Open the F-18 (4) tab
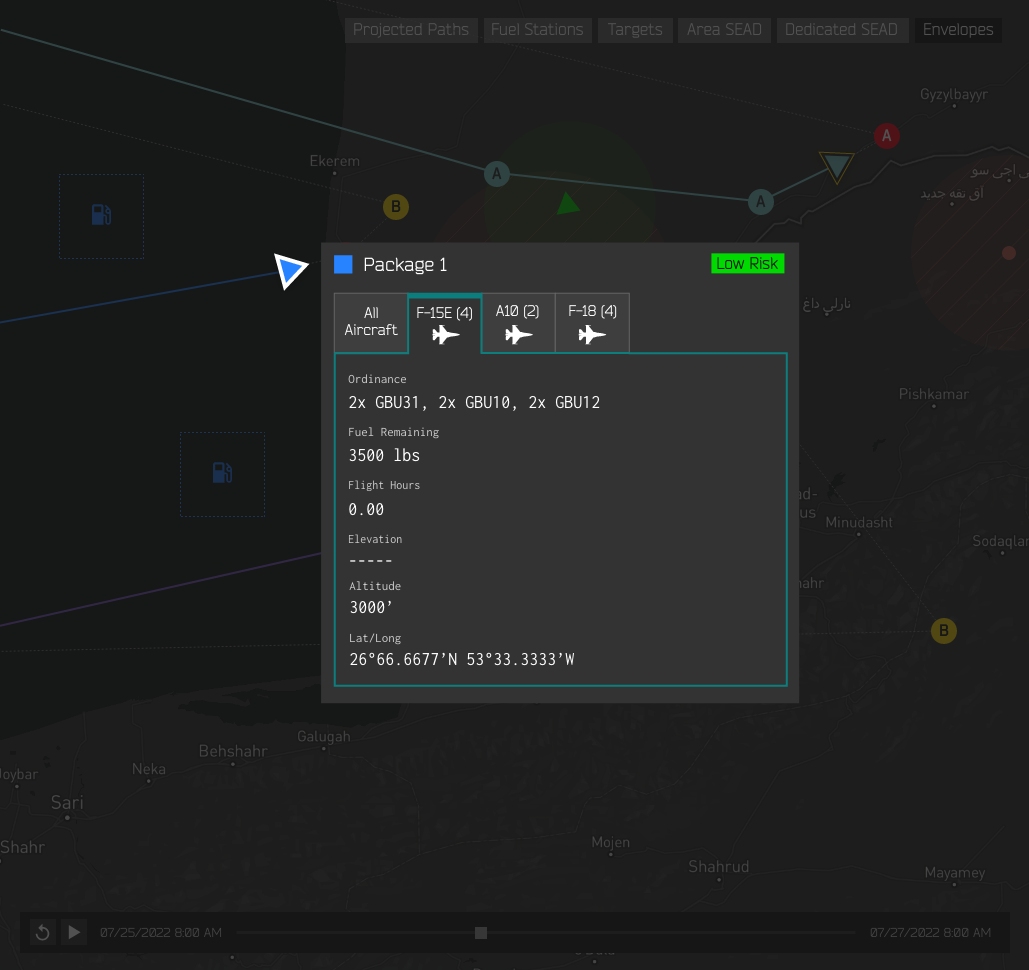Viewport: 1029px width, 970px height. (592, 323)
